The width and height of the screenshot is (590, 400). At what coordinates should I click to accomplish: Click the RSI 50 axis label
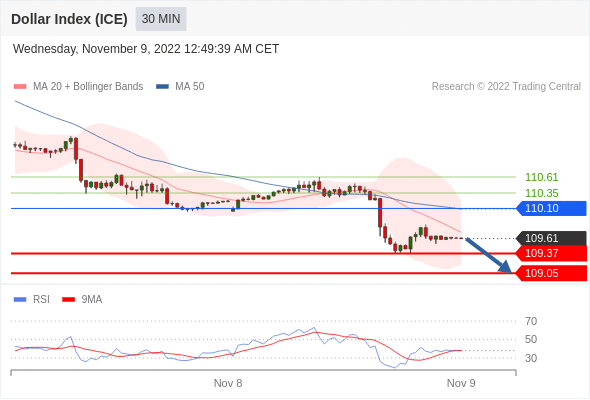coord(531,339)
